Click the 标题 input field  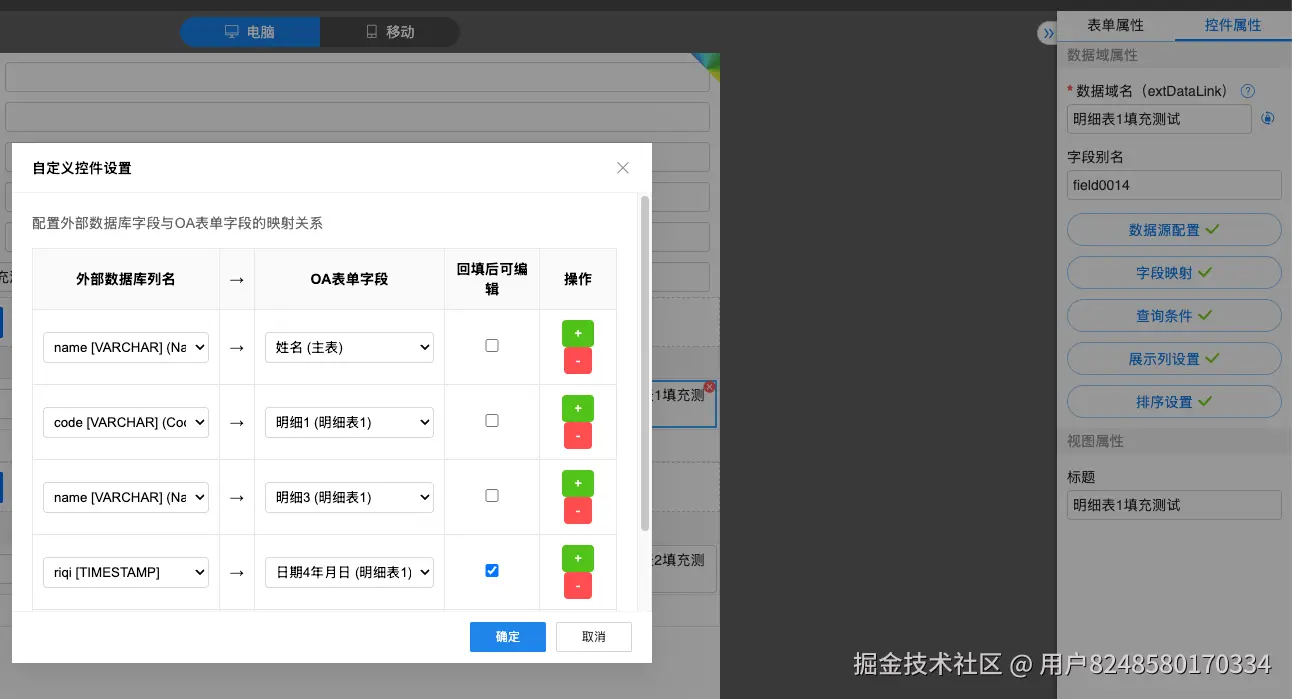coord(1174,505)
